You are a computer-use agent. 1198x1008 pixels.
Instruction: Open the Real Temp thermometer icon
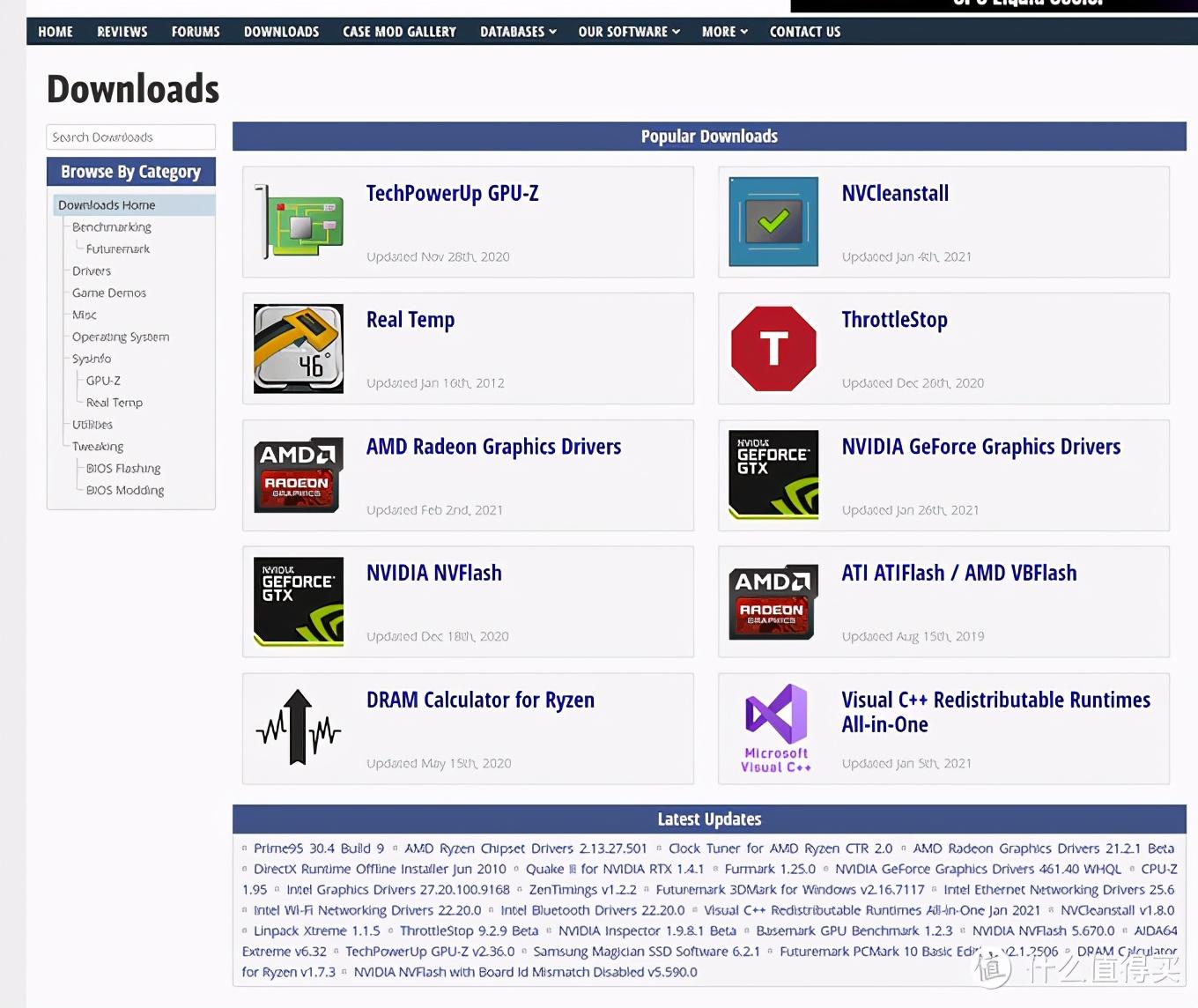tap(299, 349)
